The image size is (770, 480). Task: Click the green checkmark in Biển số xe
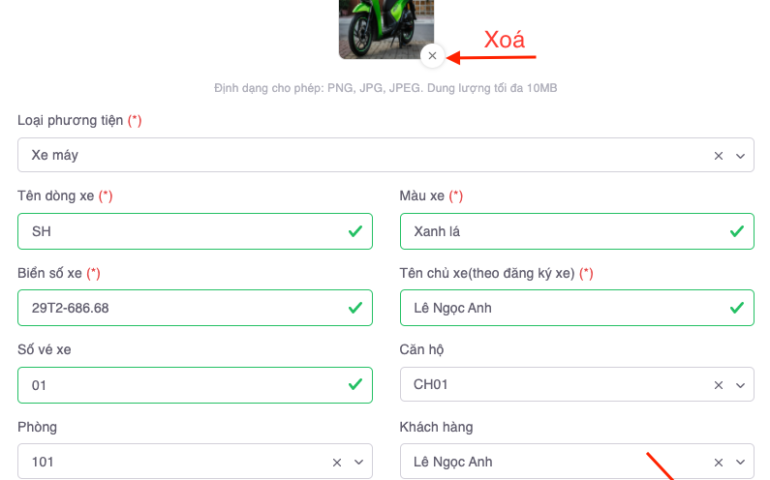(355, 308)
